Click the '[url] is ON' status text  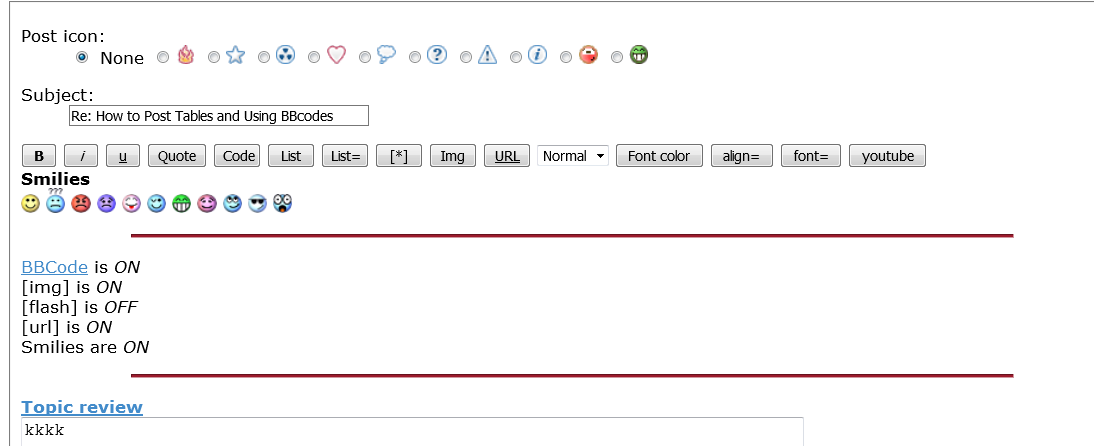pyautogui.click(x=66, y=327)
